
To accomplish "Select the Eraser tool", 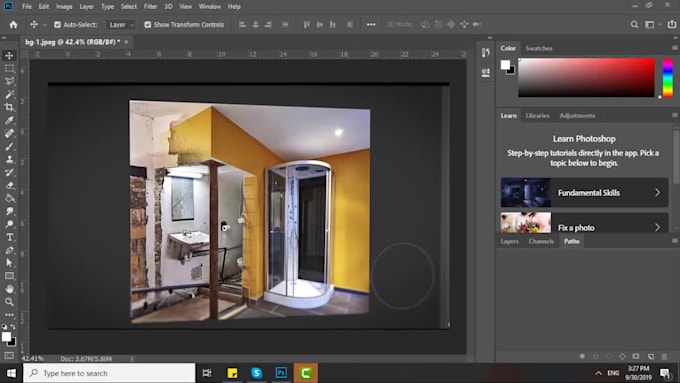I will [x=9, y=185].
